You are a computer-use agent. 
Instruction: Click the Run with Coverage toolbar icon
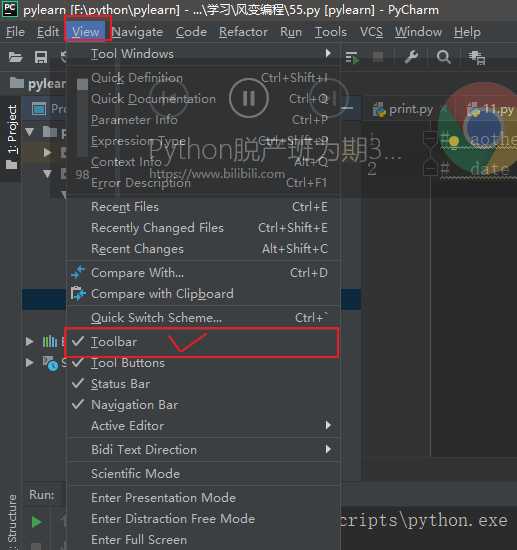point(352,57)
